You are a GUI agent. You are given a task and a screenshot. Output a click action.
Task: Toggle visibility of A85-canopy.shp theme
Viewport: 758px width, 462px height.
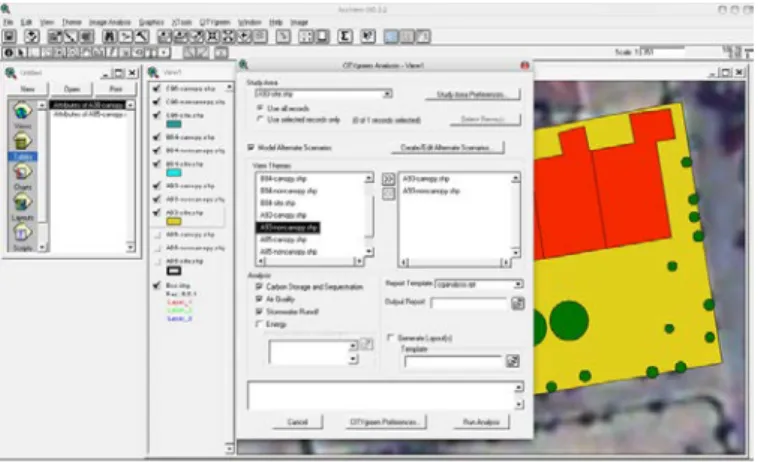tap(157, 235)
